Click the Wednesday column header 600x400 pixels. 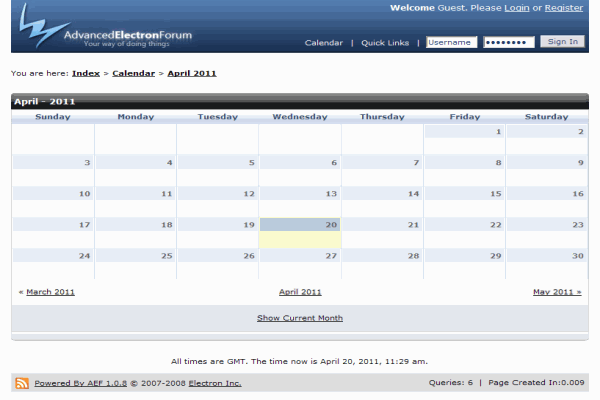pyautogui.click(x=300, y=117)
